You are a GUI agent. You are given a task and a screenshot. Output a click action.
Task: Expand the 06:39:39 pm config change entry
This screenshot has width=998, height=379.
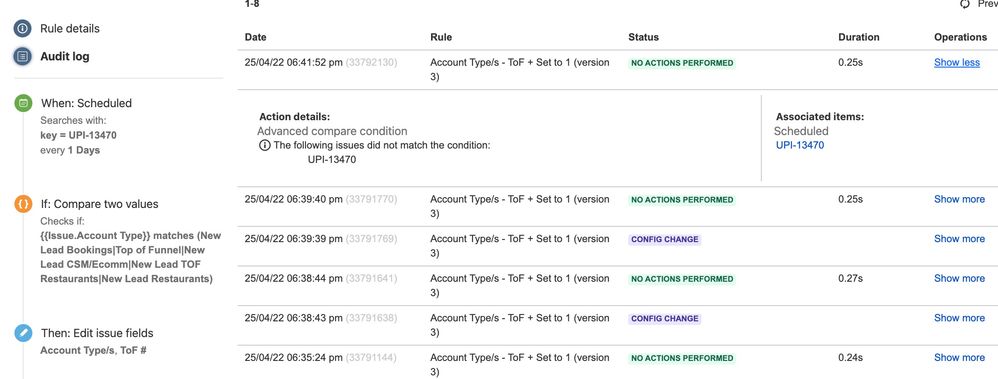pyautogui.click(x=959, y=239)
